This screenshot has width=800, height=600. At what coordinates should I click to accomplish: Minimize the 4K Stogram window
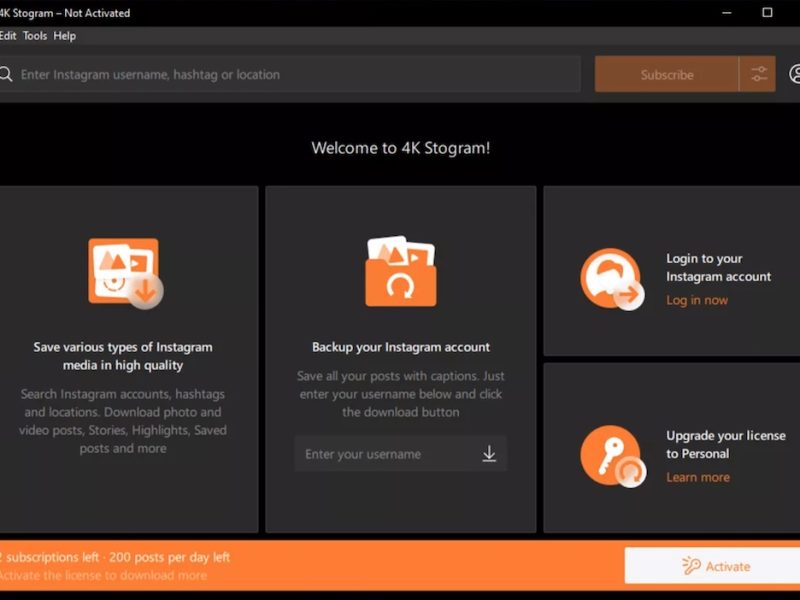pos(727,13)
